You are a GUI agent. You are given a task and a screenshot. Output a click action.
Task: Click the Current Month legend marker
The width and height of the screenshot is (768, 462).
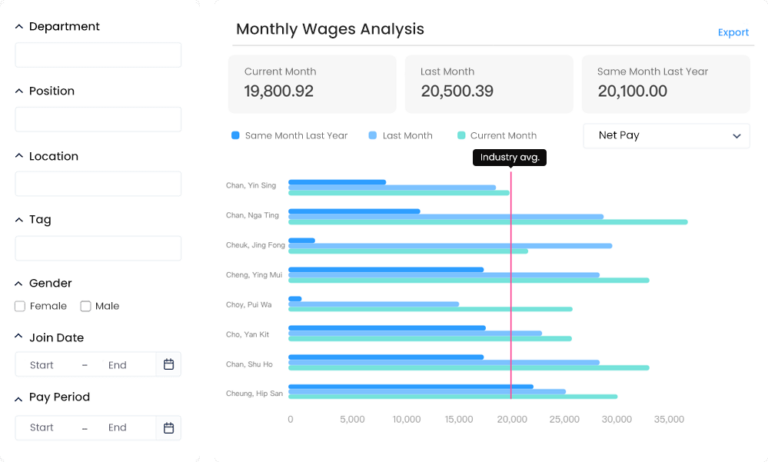[461, 136]
